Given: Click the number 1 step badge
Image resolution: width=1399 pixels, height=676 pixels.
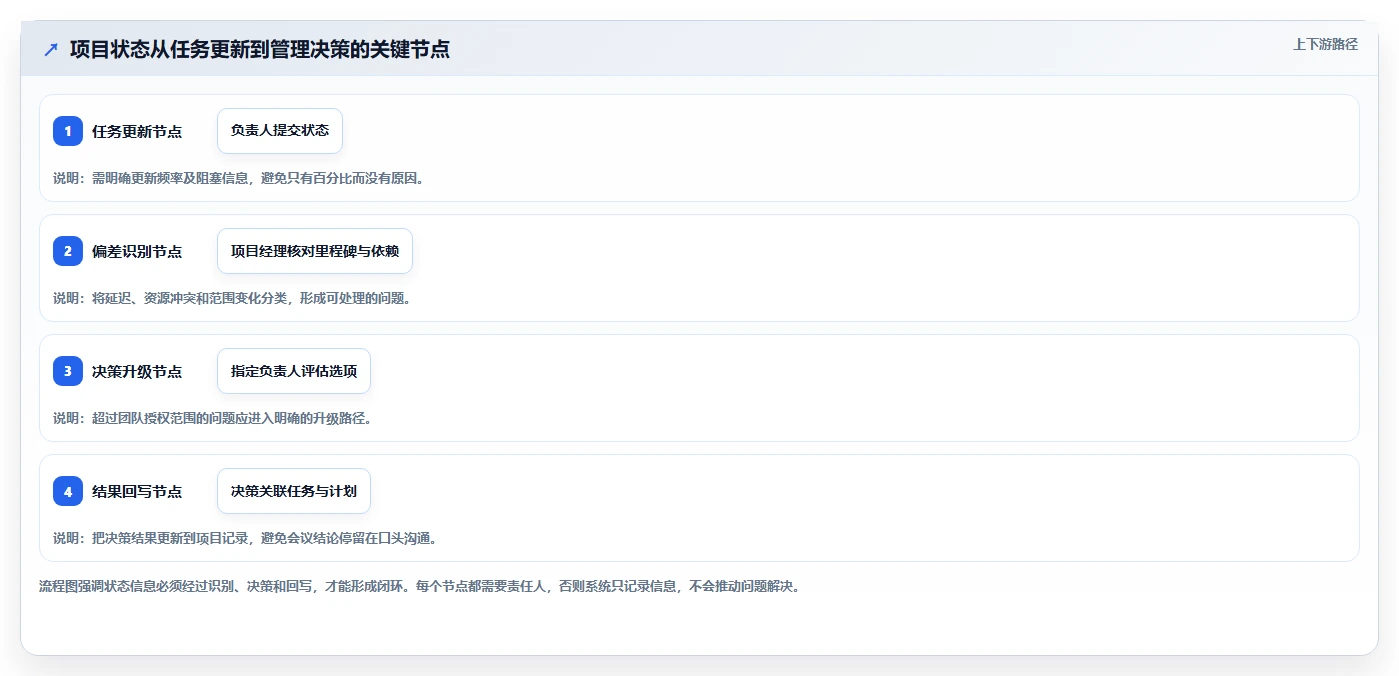Looking at the screenshot, I should tap(68, 131).
